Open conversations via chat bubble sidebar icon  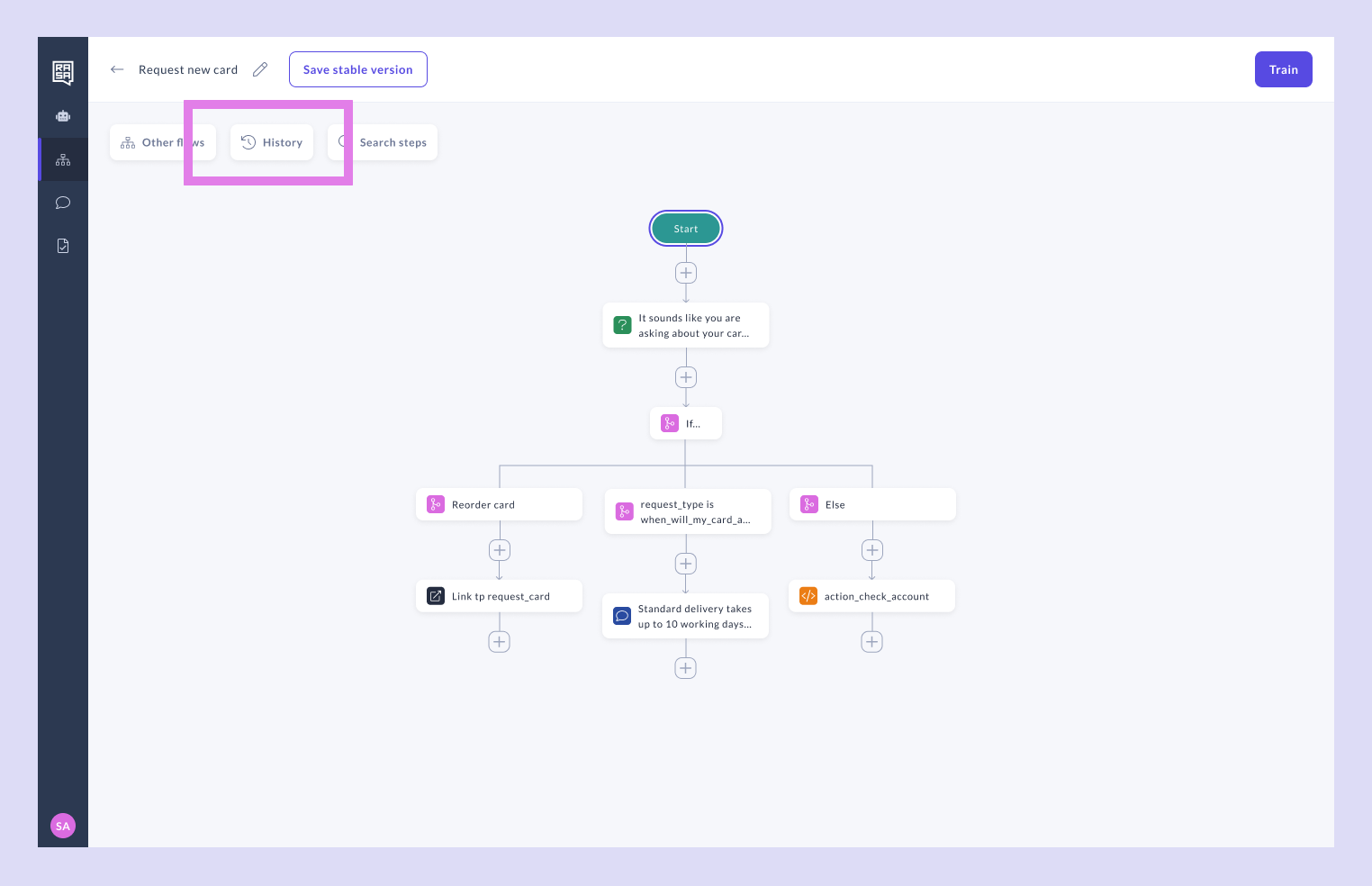tap(63, 203)
